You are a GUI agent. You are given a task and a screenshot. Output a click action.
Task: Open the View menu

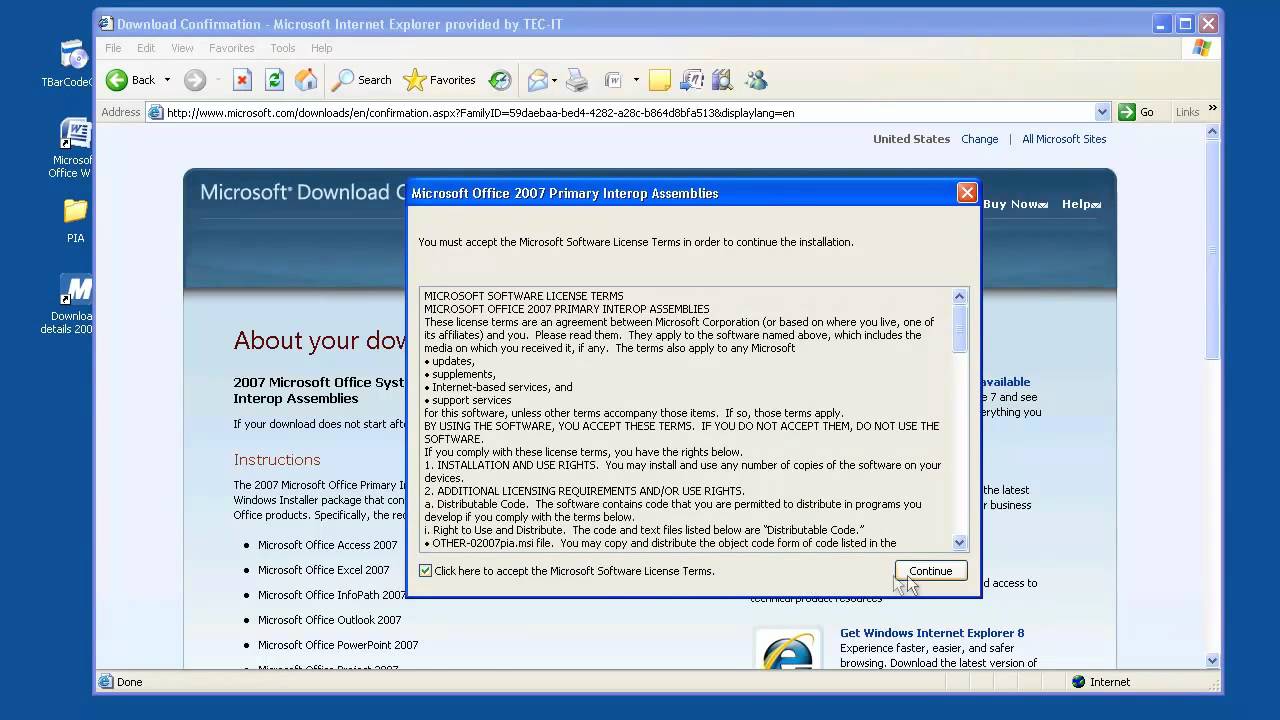(x=182, y=48)
